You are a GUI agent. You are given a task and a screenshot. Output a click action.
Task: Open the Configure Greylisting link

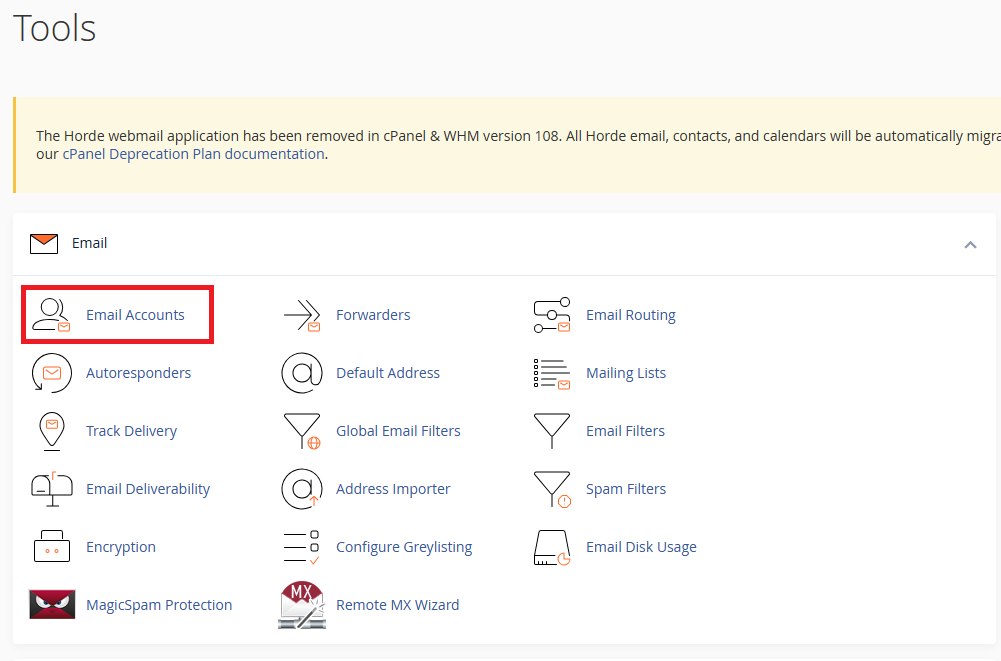[404, 547]
